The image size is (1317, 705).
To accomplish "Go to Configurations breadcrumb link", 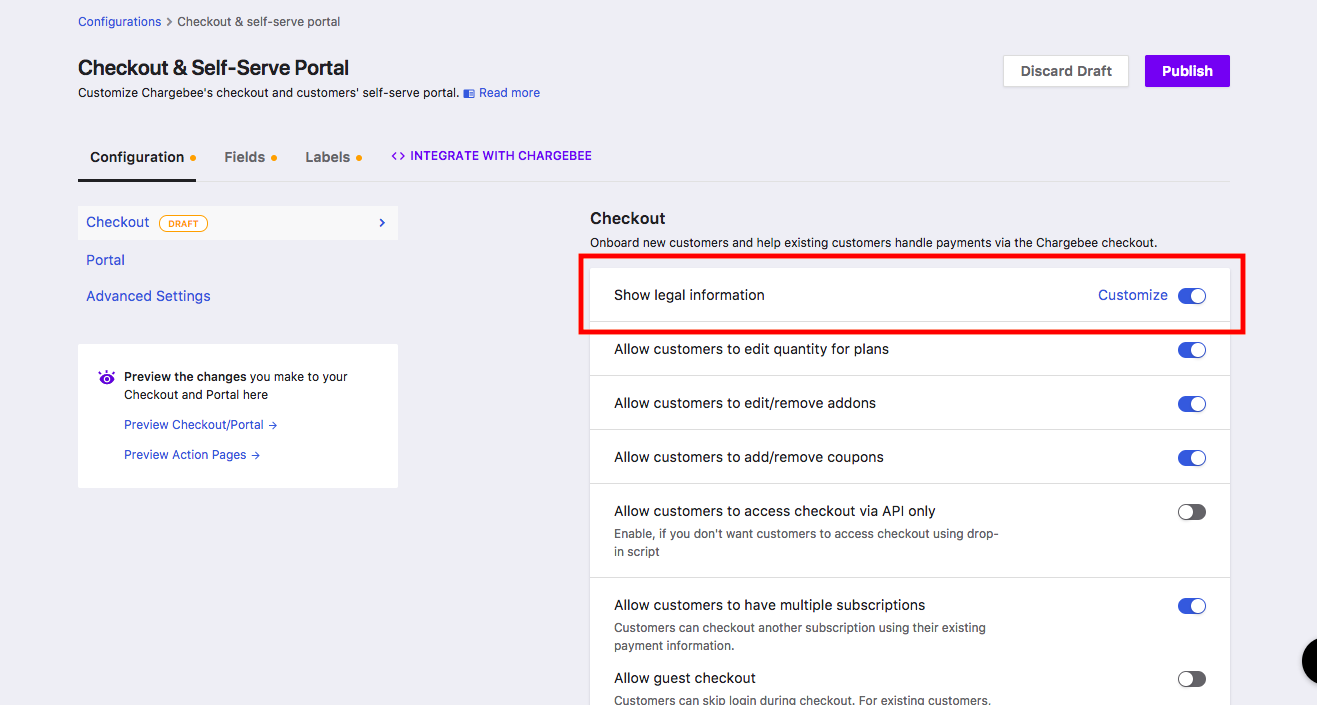I will point(119,21).
